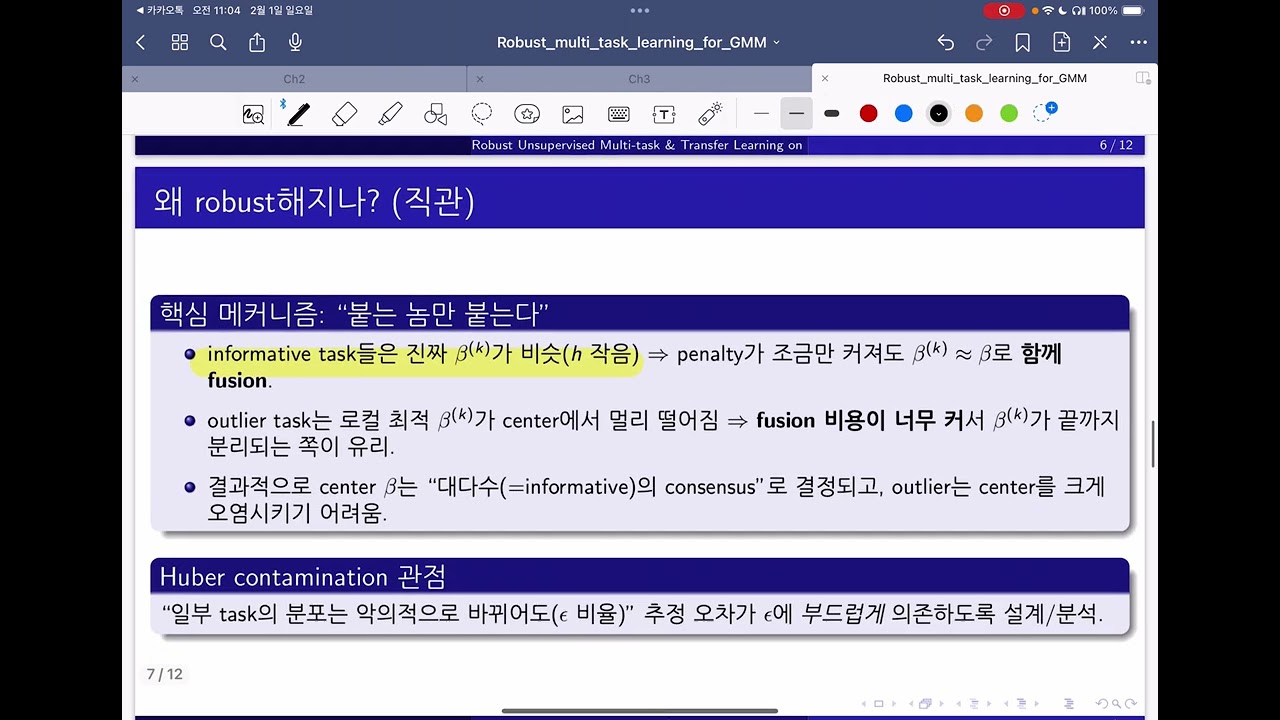The width and height of the screenshot is (1280, 720).
Task: Click the bold 'fusion 비용이 너무 커' text
Action: pyautogui.click(x=859, y=420)
